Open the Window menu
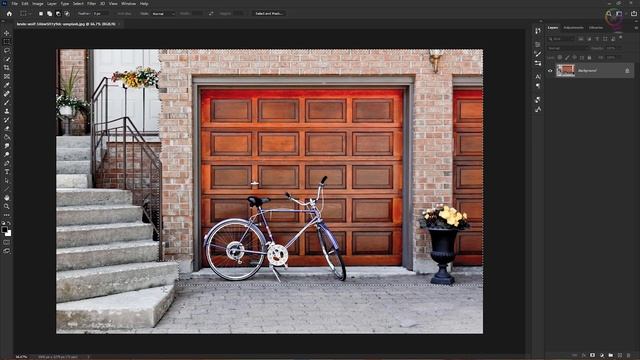 pos(128,4)
